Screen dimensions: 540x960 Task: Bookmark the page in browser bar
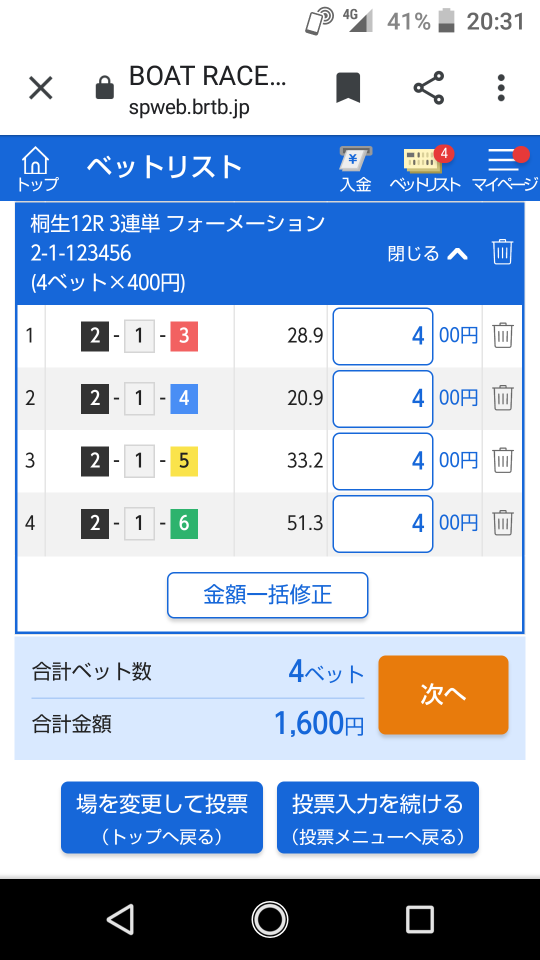coord(348,88)
